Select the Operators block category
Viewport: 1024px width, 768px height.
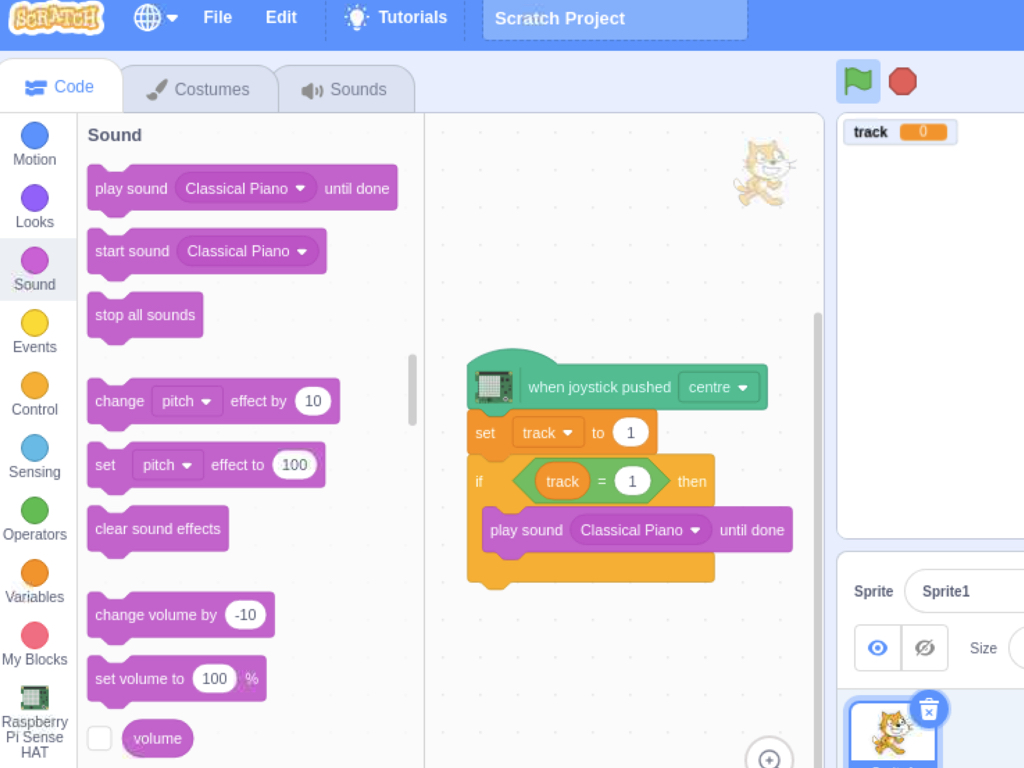click(x=35, y=520)
